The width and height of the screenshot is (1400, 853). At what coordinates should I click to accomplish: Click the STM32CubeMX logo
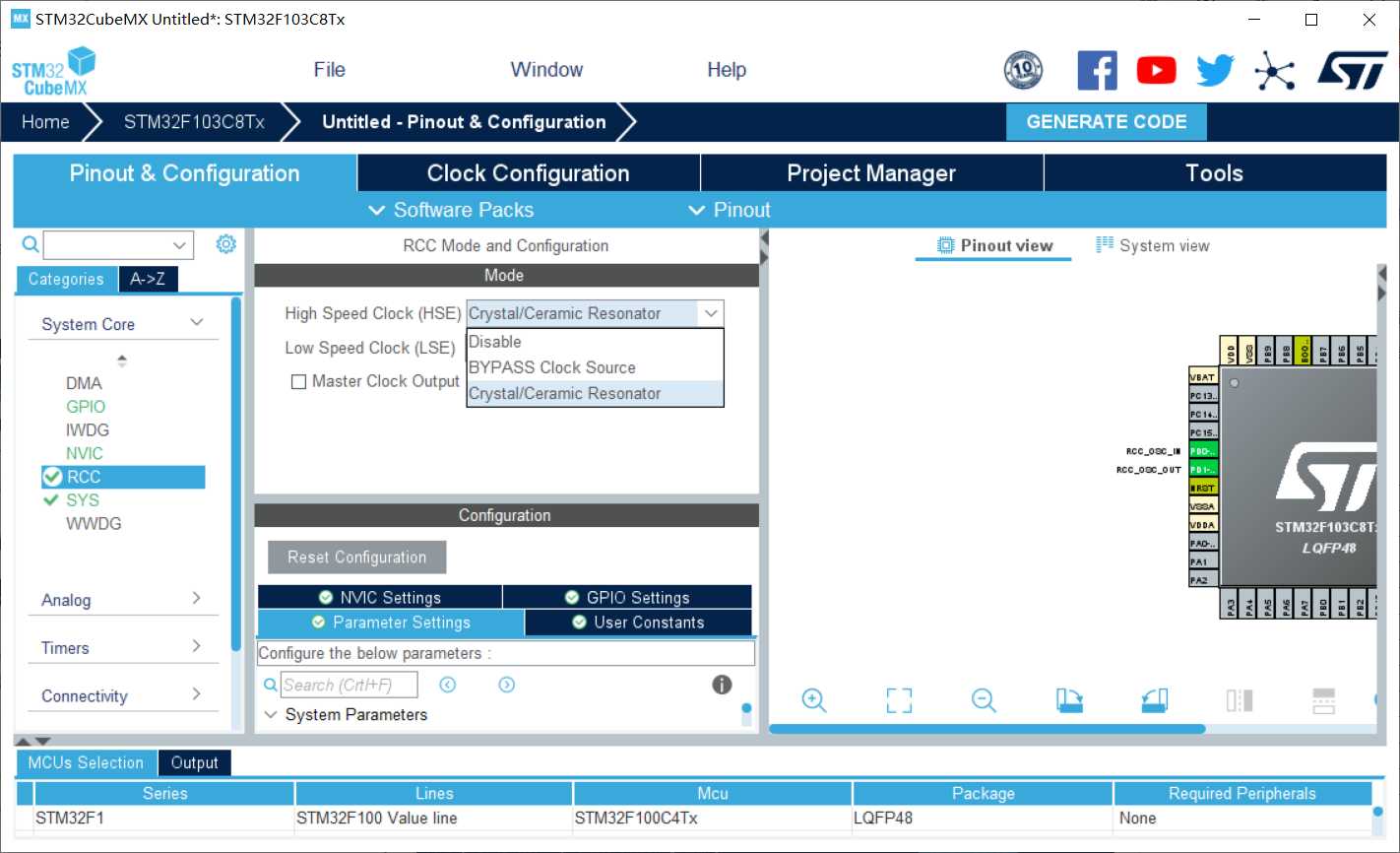(x=53, y=72)
